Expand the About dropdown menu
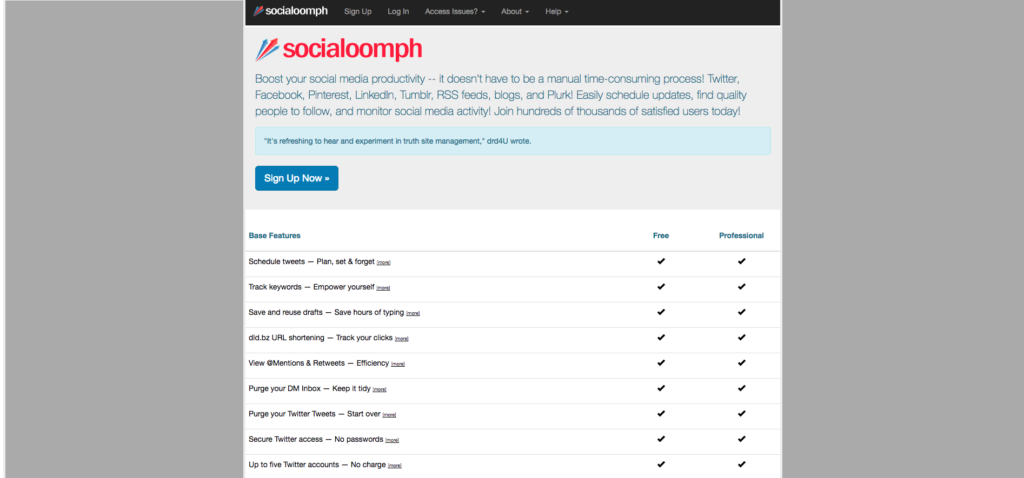Screen dimensions: 1024x478 coord(515,12)
